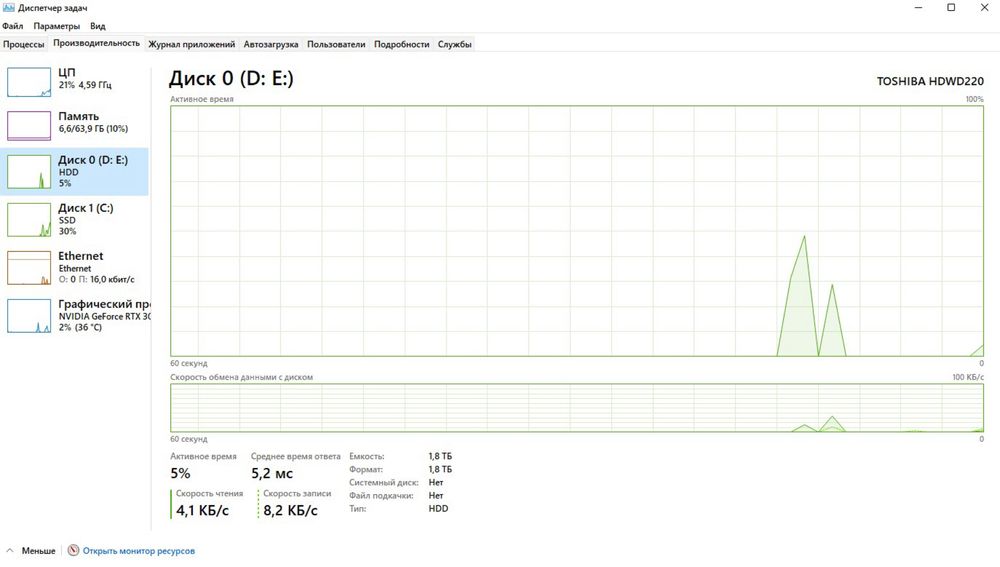The image size is (1000, 567).
Task: Collapse view with the Меньше chevron
Action: 10,550
